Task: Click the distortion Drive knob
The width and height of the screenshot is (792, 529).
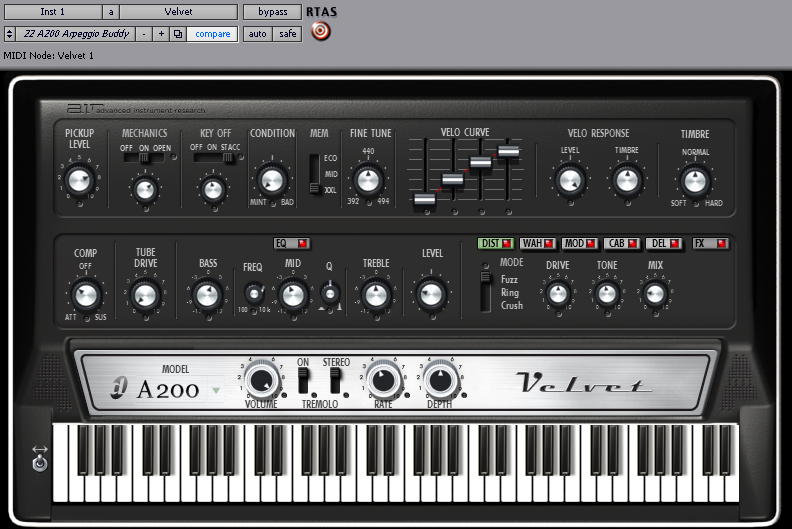Action: [558, 294]
